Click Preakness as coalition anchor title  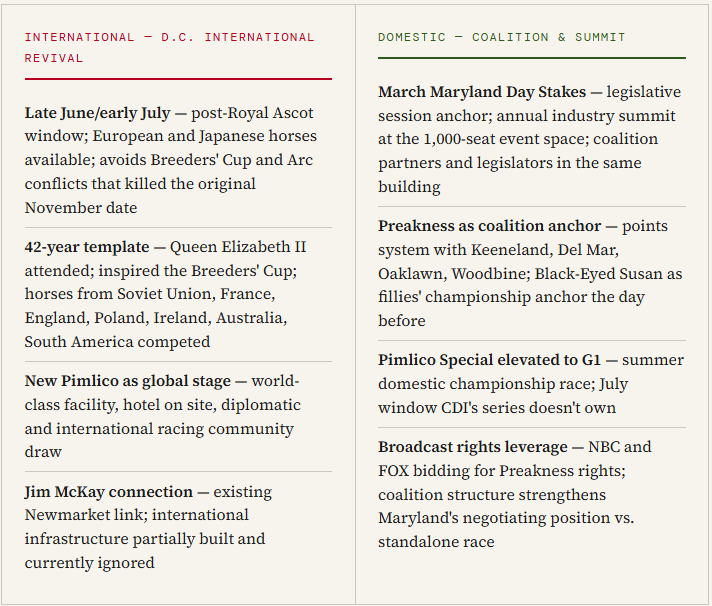tap(490, 226)
